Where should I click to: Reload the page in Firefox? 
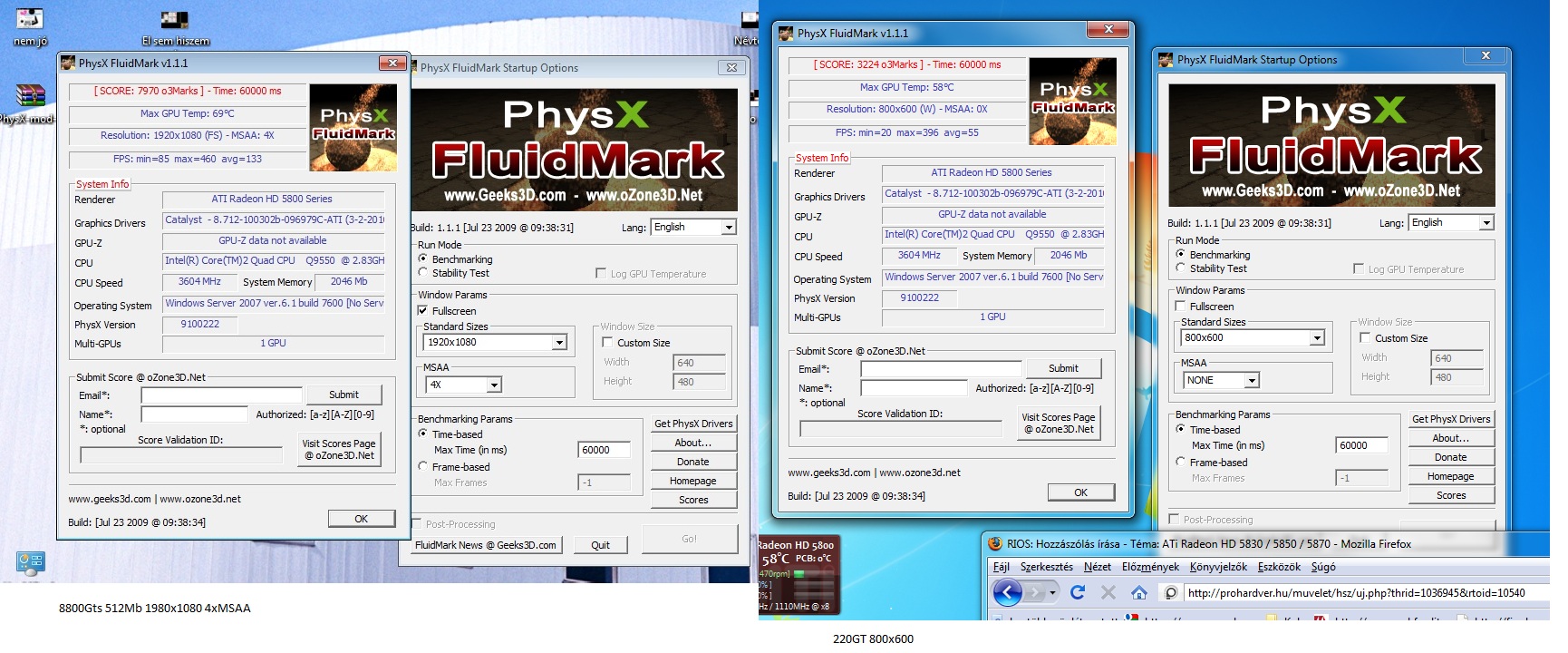coord(1078,592)
